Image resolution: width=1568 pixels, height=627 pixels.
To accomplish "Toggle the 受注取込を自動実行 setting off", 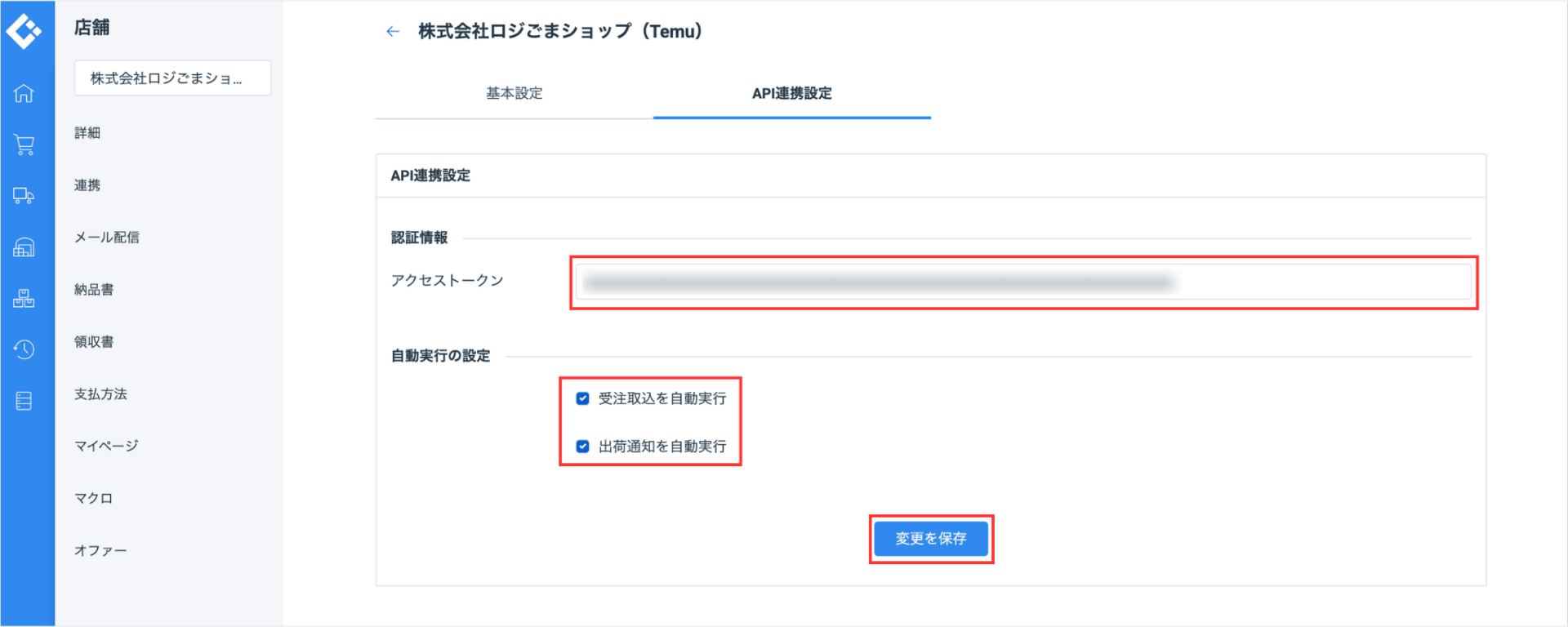I will point(582,398).
